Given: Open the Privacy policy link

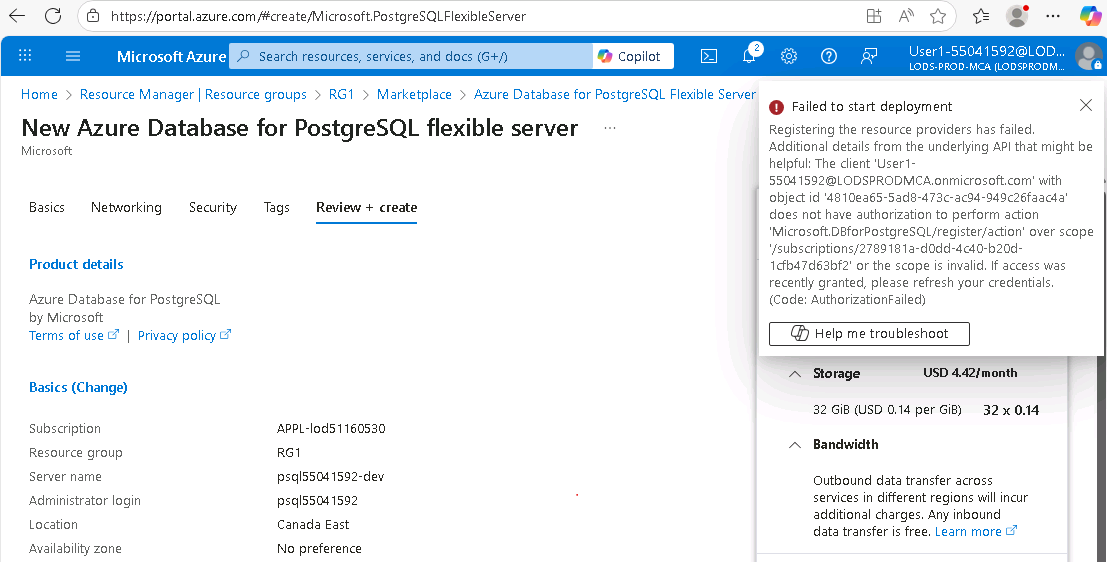Looking at the screenshot, I should 184,335.
